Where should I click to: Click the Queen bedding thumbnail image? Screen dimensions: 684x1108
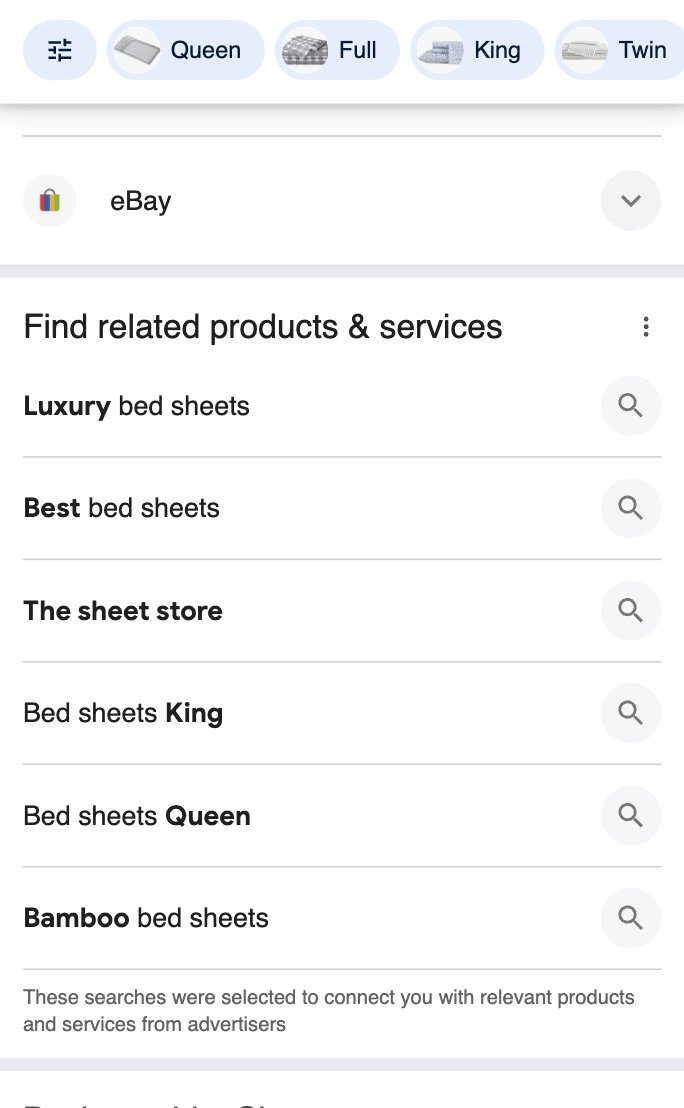[135, 49]
